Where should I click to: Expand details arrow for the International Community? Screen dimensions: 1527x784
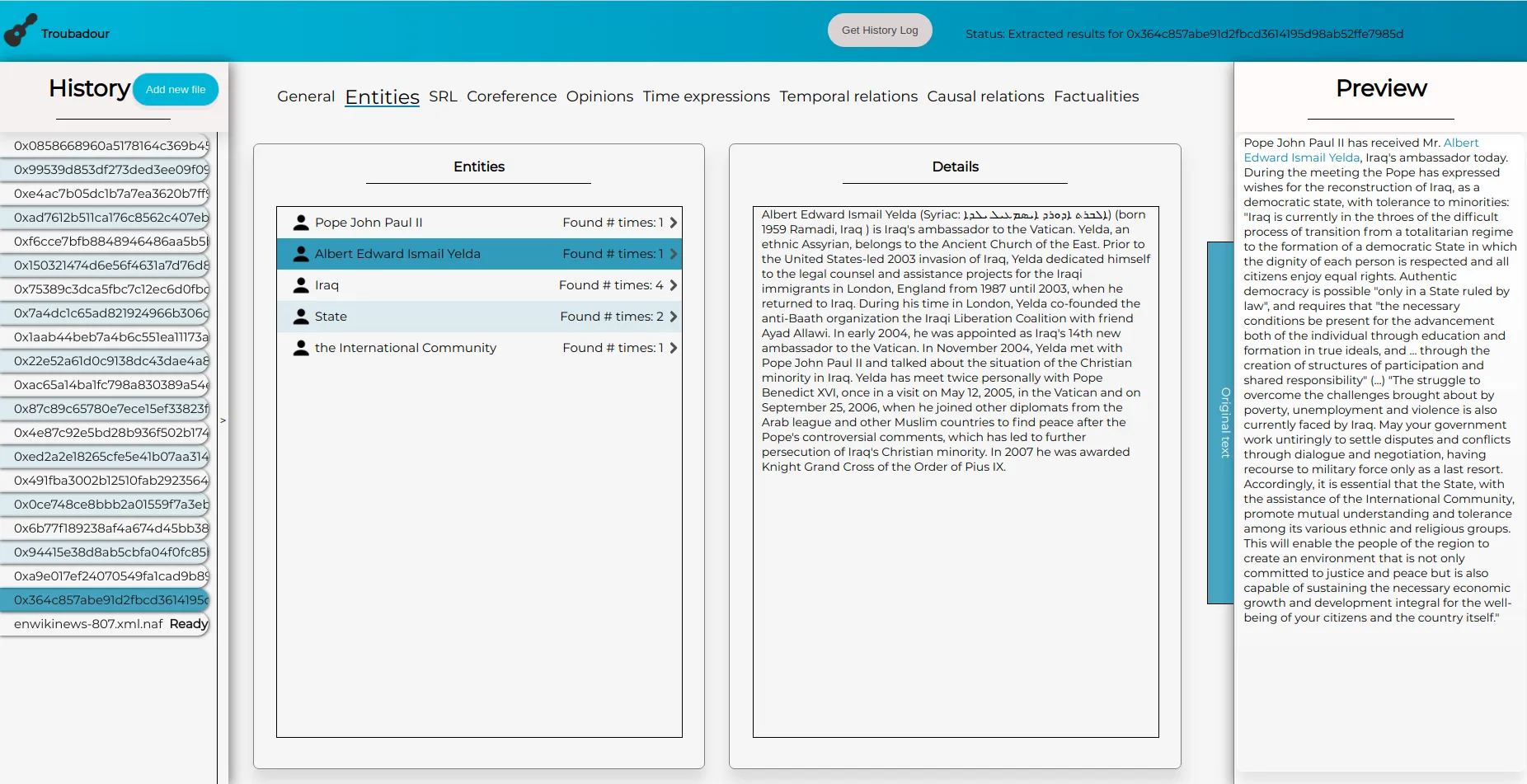[x=674, y=347]
